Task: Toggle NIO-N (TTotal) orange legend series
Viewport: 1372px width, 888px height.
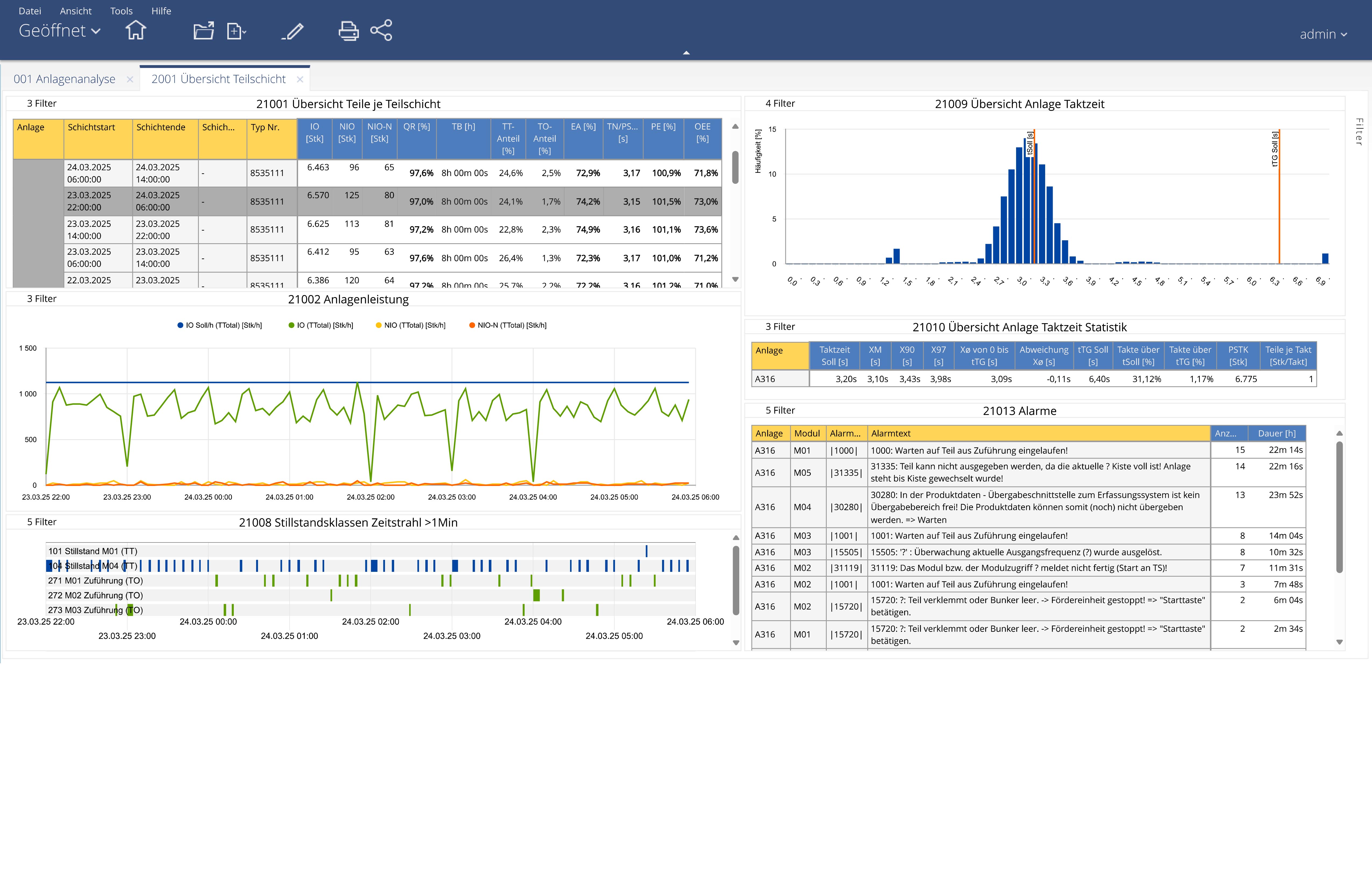Action: (508, 325)
